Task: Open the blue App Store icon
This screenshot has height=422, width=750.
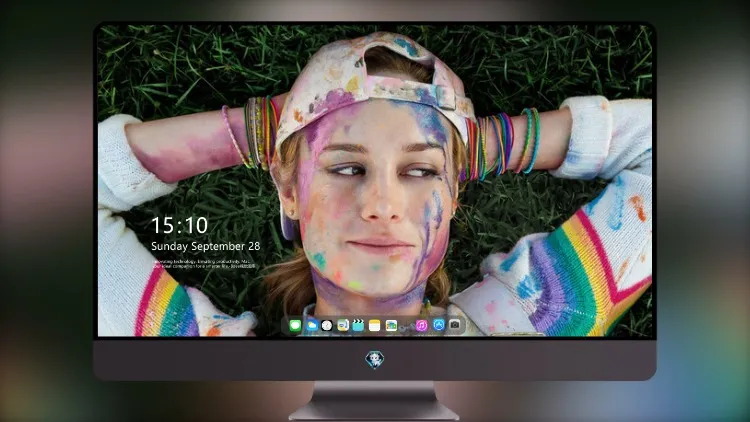Action: coord(439,325)
